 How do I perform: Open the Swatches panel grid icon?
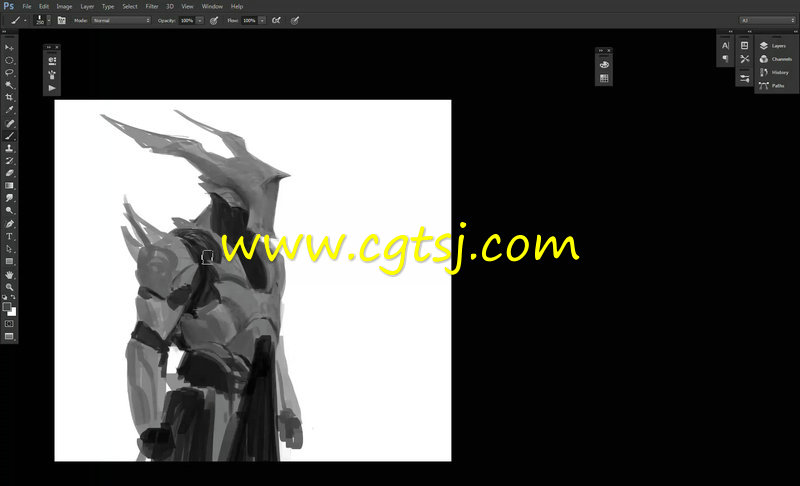coord(604,78)
